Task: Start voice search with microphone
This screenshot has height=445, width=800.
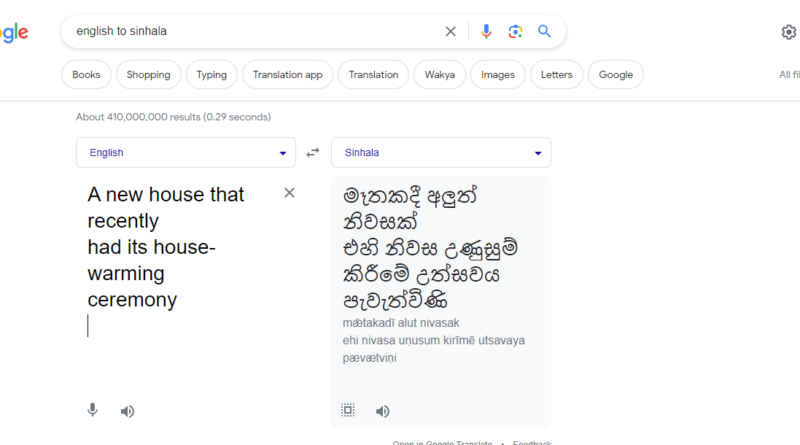Action: (x=486, y=32)
